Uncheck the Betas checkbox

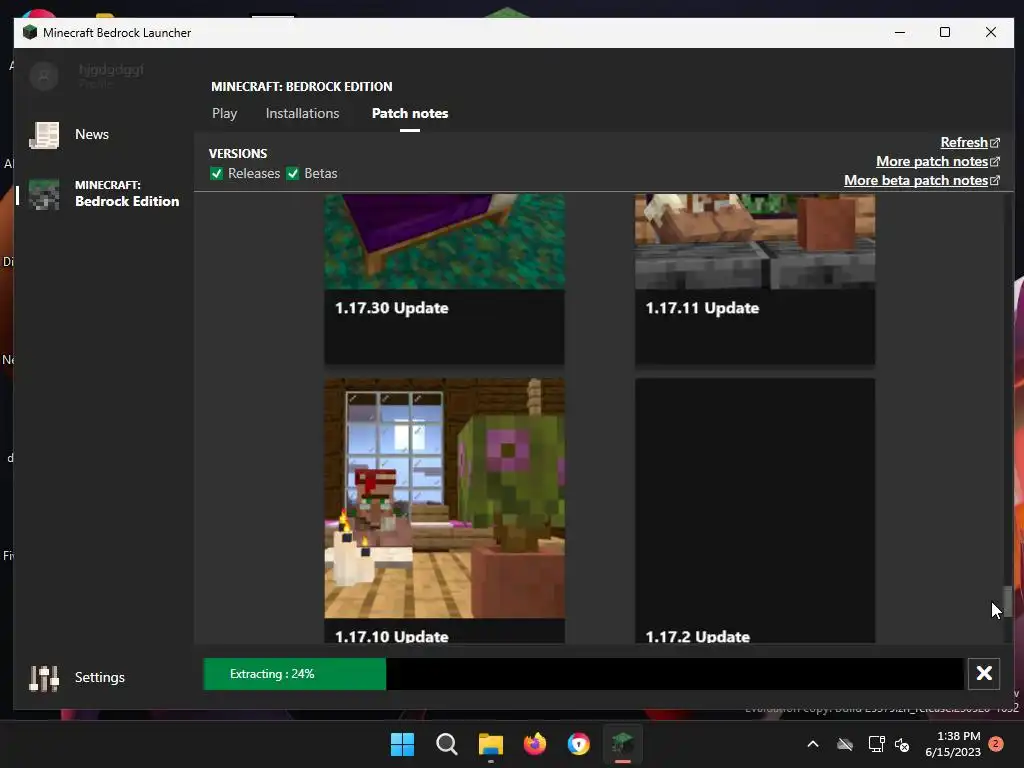[x=293, y=174]
